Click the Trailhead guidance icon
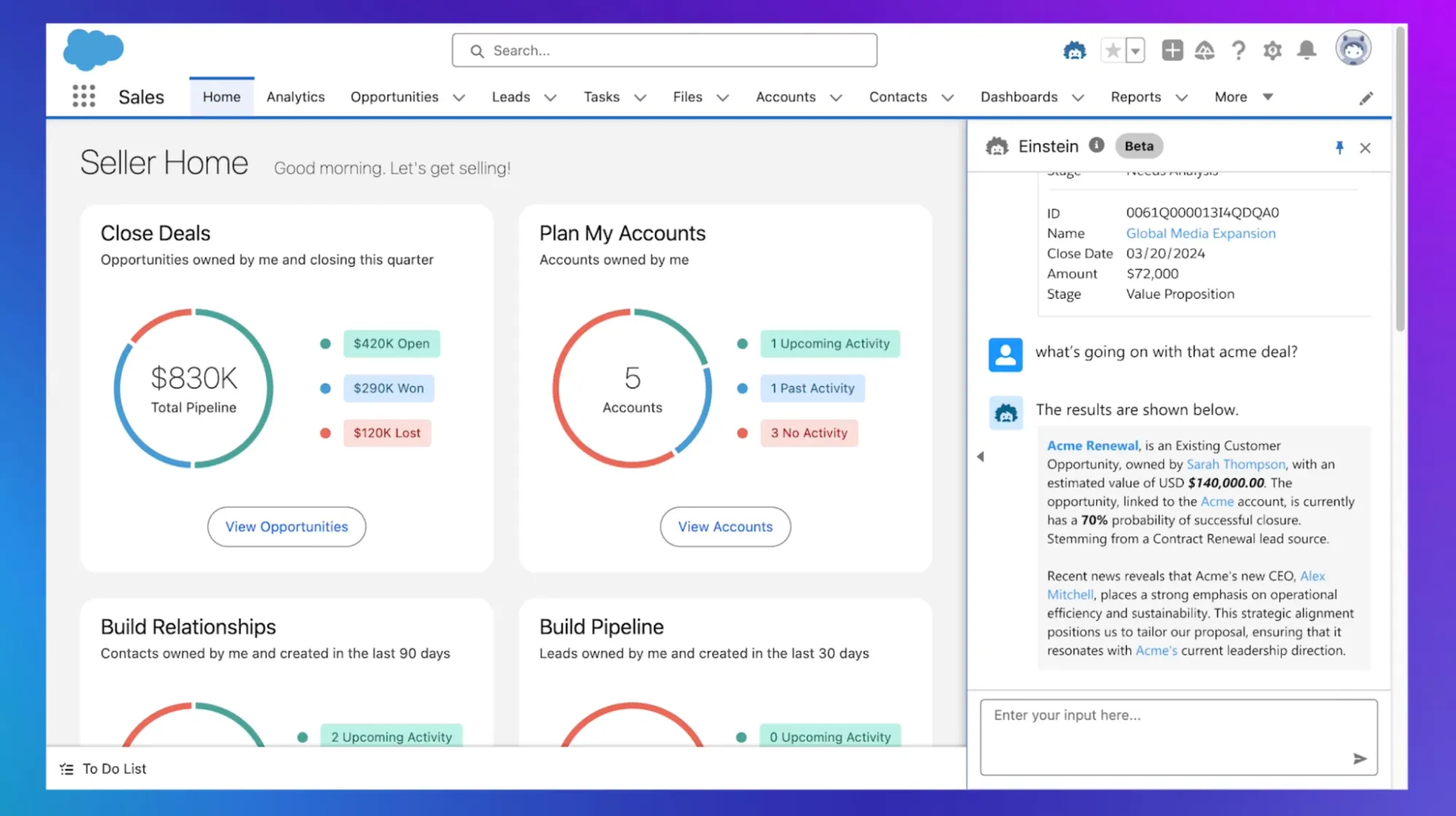This screenshot has height=816, width=1456. tap(1205, 50)
